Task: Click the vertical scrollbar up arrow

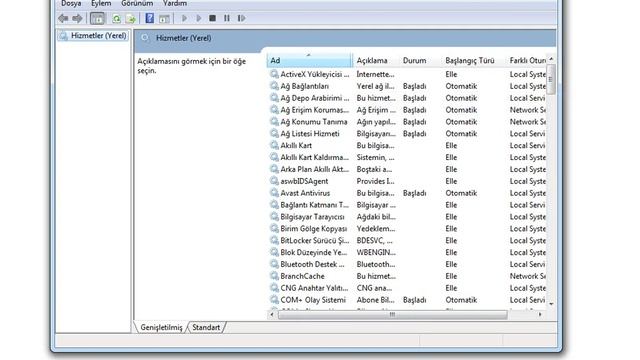Action: click(551, 59)
